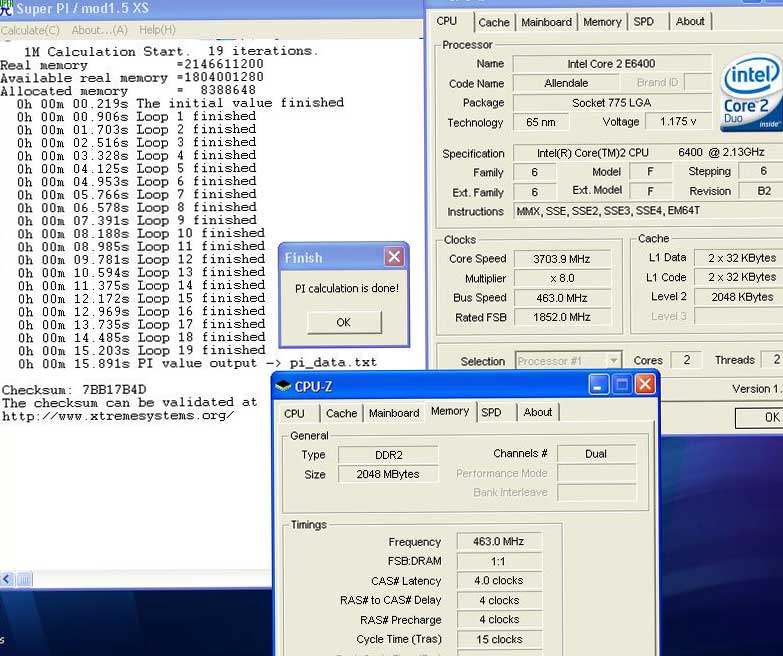Open About tab in front CPU-Z window
Image resolution: width=783 pixels, height=656 pixels.
click(x=538, y=413)
